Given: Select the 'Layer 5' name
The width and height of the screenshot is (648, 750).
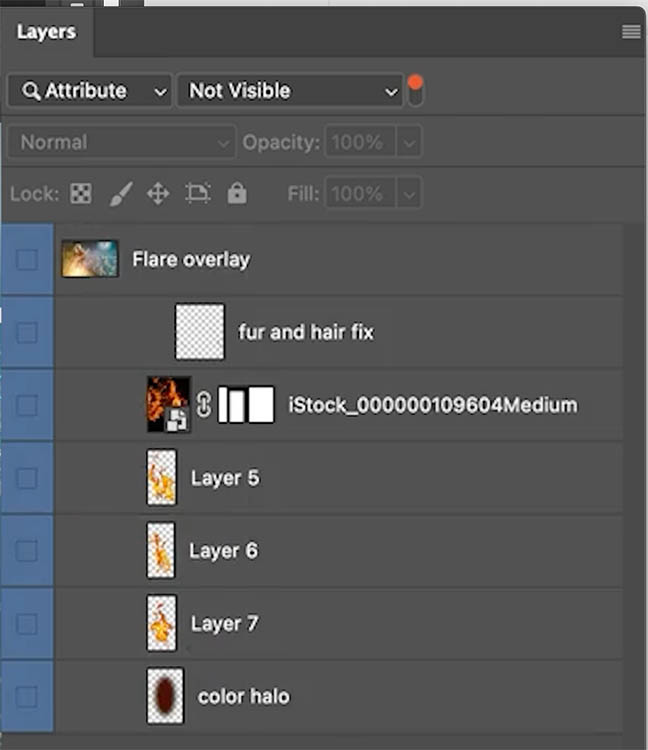Looking at the screenshot, I should (x=225, y=478).
